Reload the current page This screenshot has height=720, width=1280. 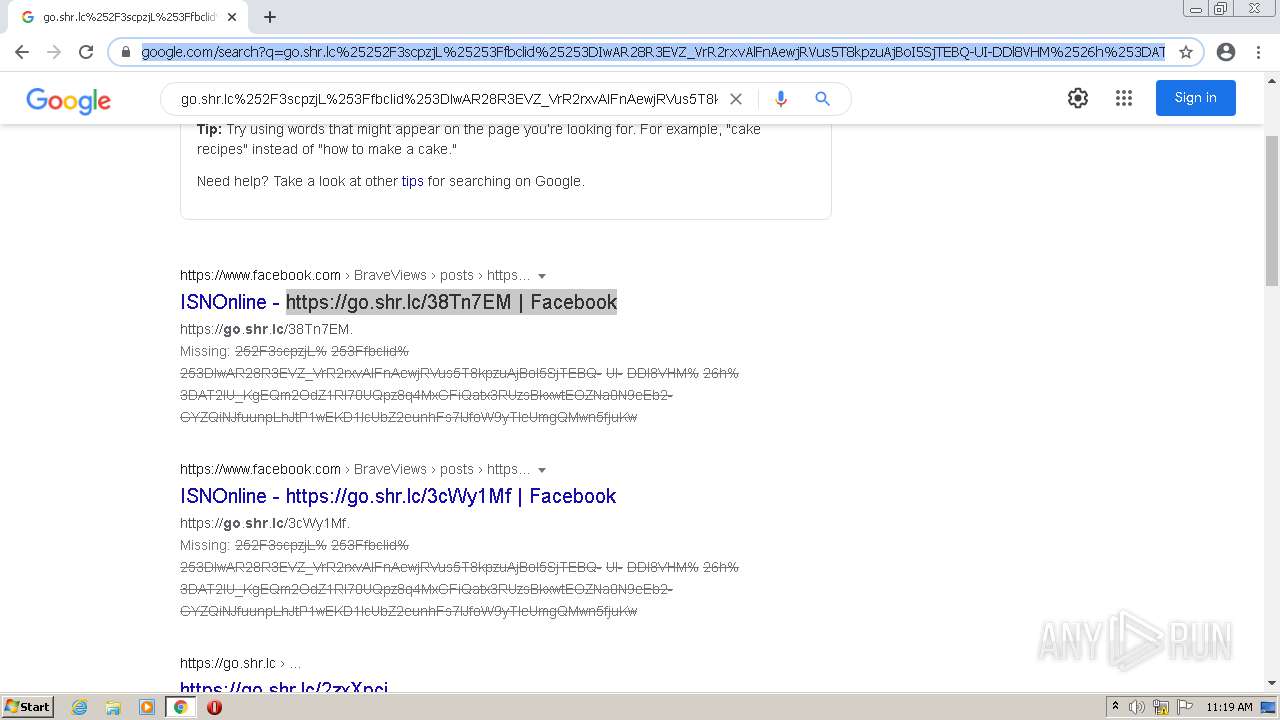point(86,52)
